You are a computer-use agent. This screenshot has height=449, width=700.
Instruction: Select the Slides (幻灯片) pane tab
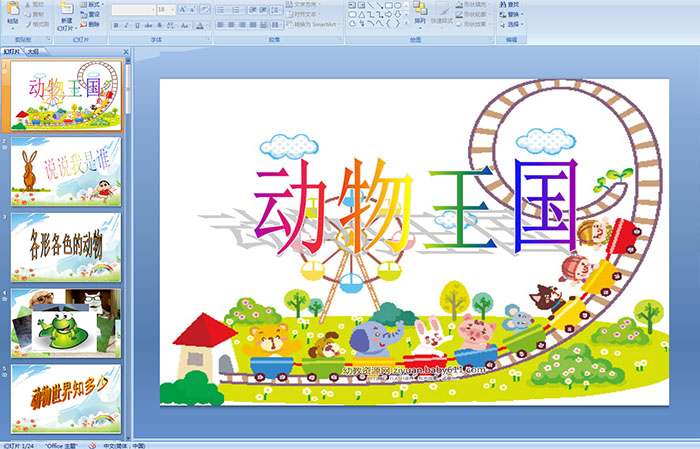(x=13, y=51)
